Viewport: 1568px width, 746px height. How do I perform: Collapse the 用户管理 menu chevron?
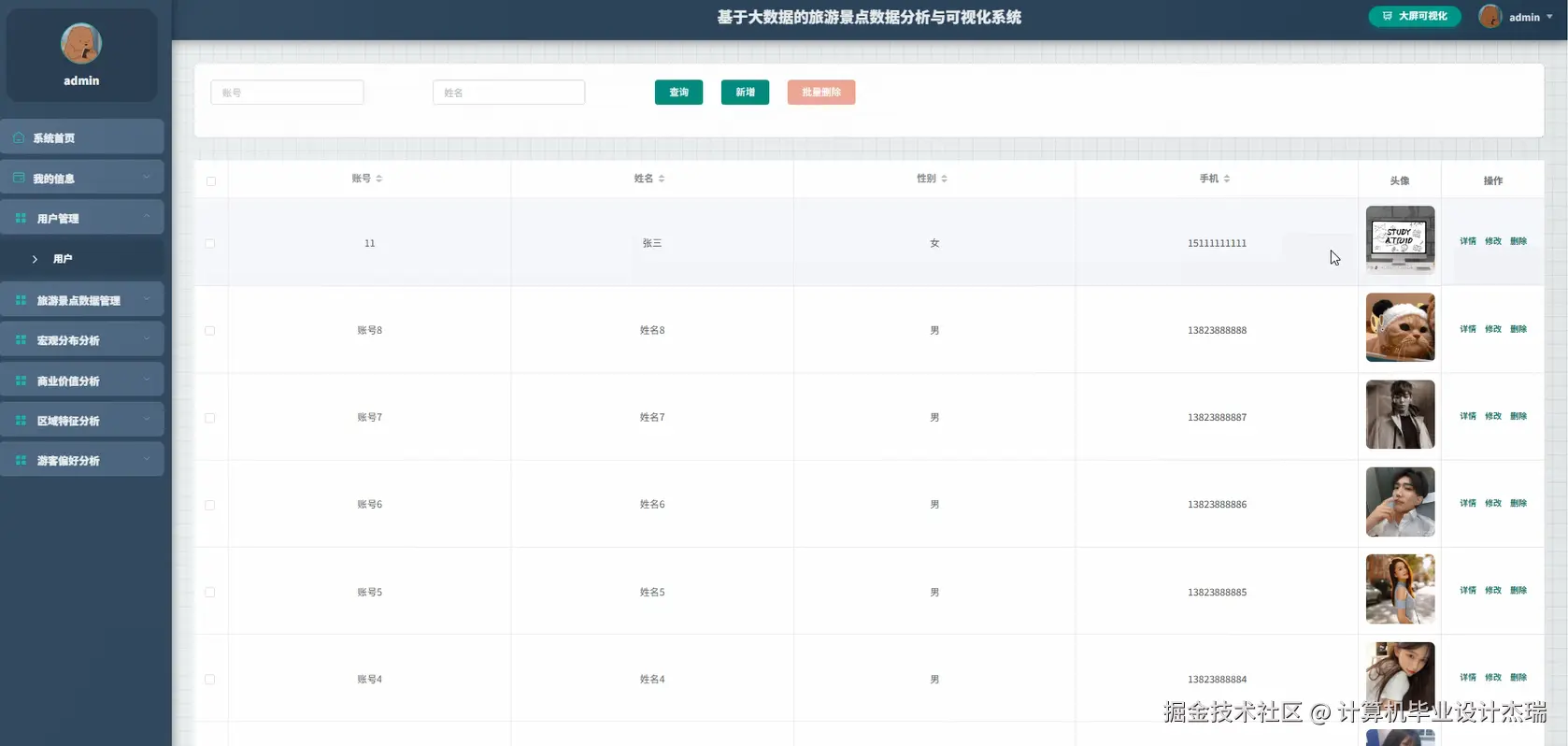[147, 217]
